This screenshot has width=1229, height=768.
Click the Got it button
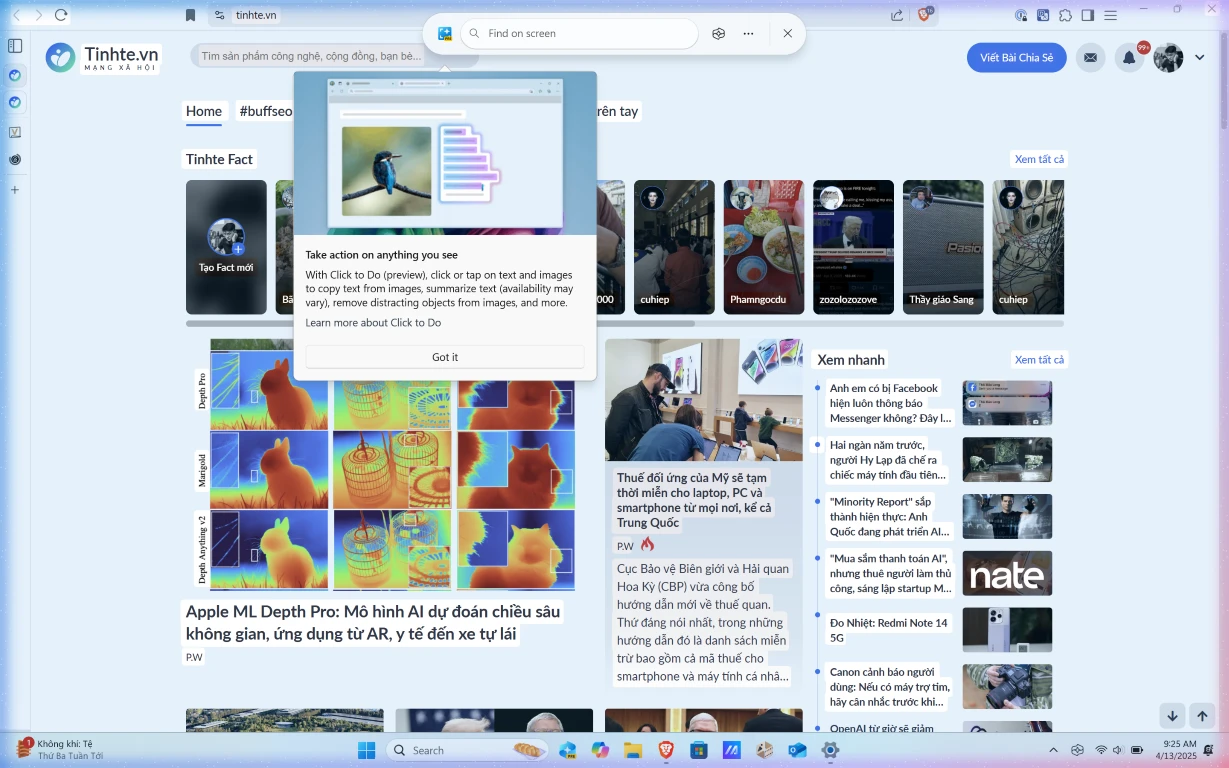(445, 357)
